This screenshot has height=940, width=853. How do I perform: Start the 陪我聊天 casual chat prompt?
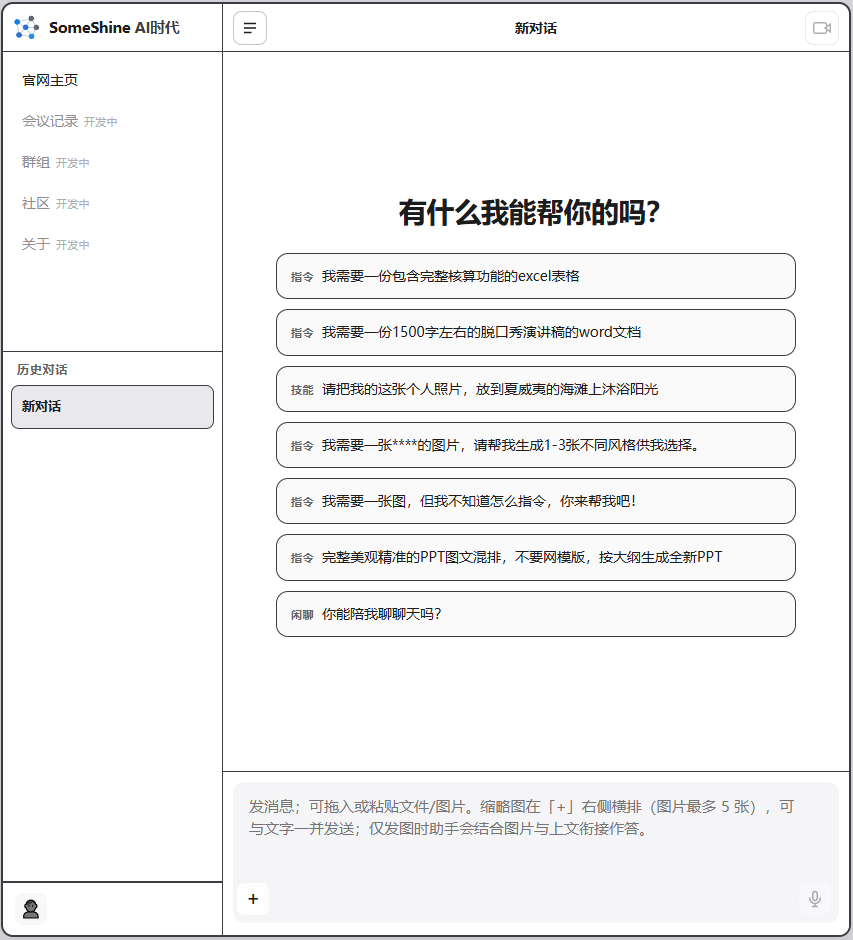(535, 613)
